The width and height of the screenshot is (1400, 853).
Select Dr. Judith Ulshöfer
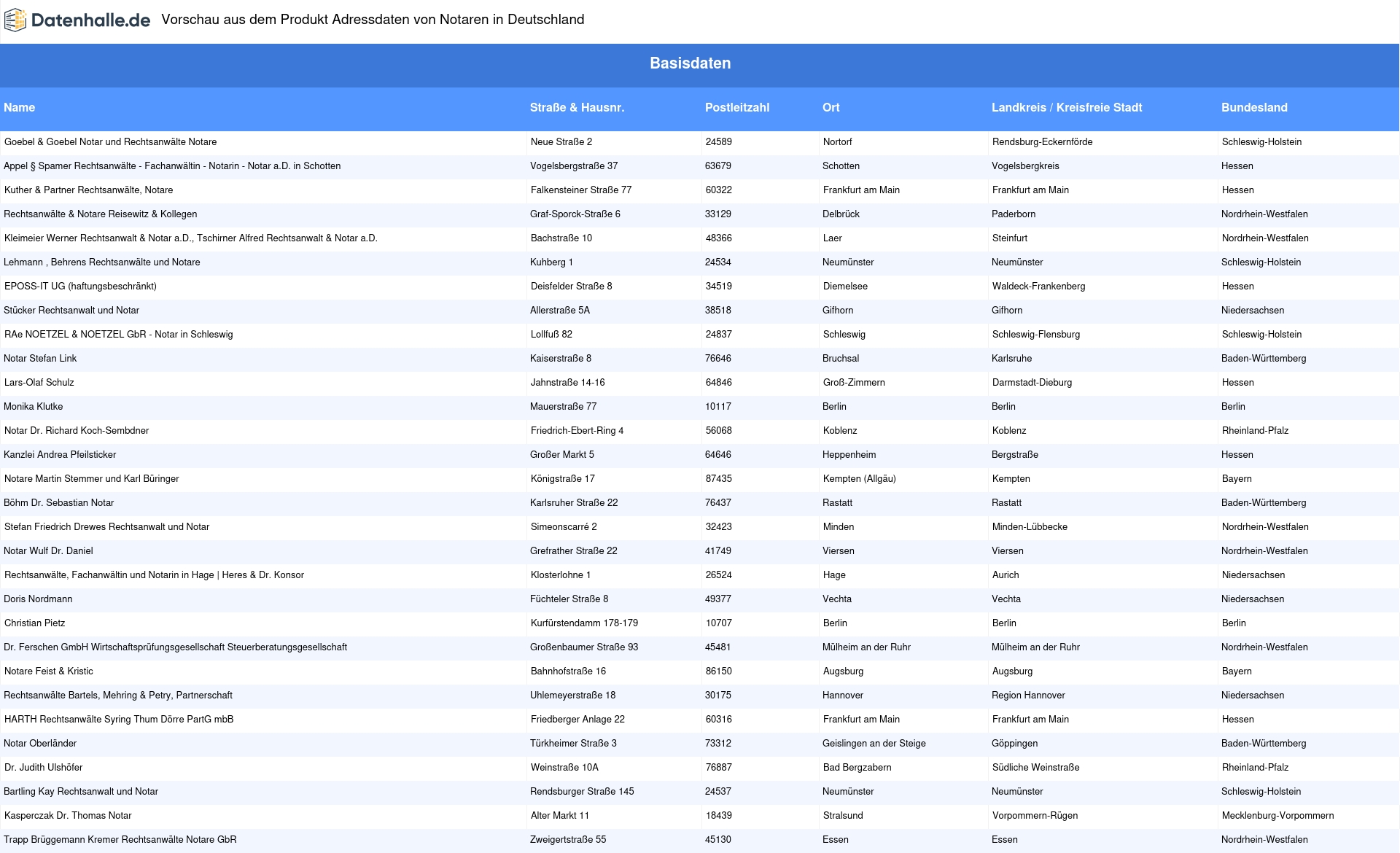(x=44, y=768)
